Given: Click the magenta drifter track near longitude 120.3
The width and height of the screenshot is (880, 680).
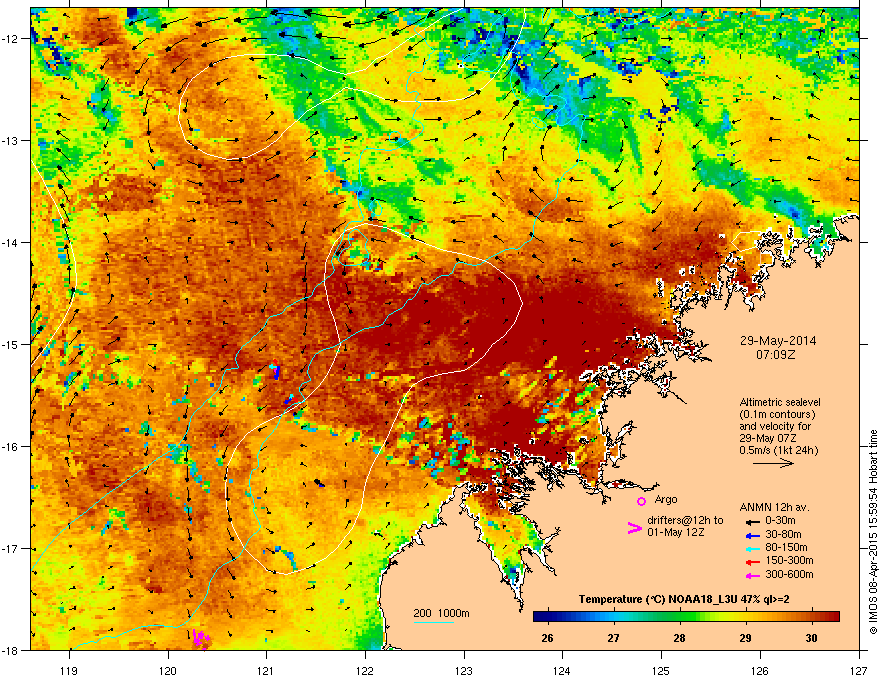Looking at the screenshot, I should [x=200, y=638].
